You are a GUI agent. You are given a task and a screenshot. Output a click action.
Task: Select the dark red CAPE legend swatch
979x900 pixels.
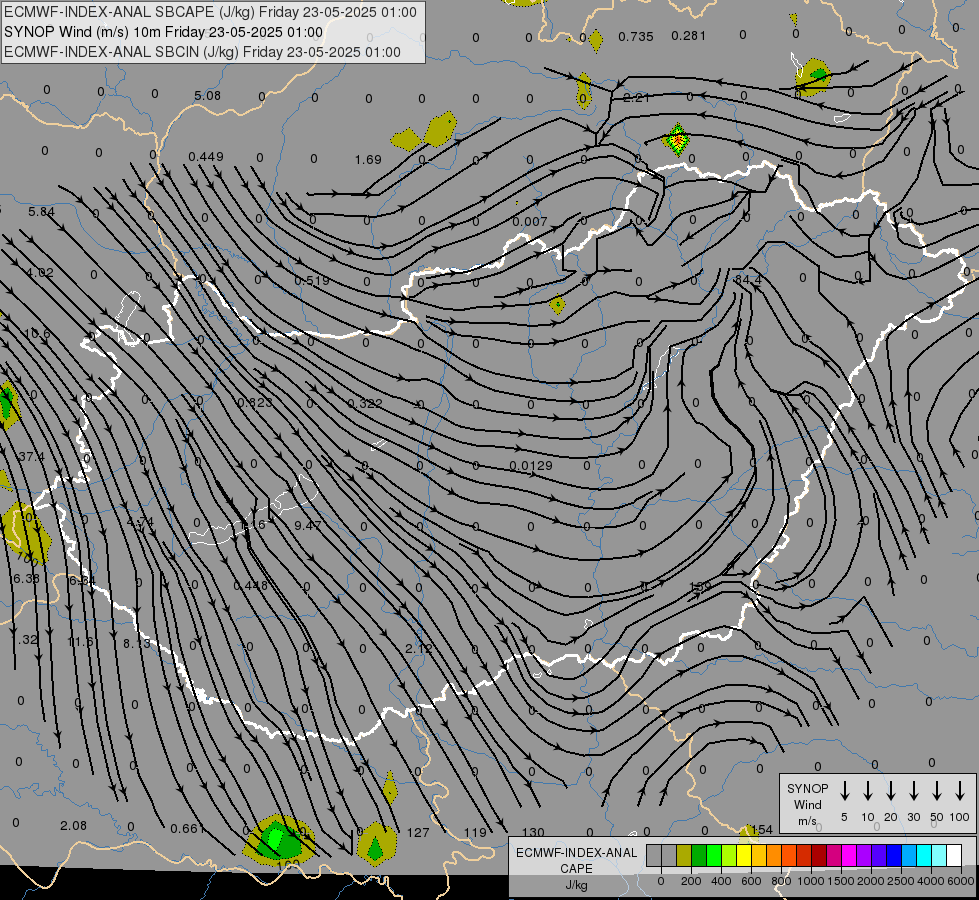coord(819,856)
